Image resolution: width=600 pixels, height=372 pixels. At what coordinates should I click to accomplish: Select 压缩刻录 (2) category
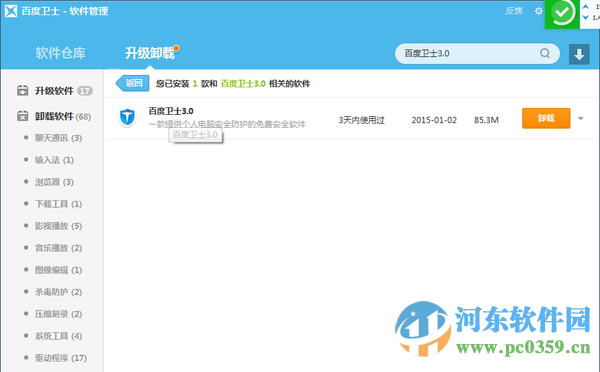(x=58, y=314)
